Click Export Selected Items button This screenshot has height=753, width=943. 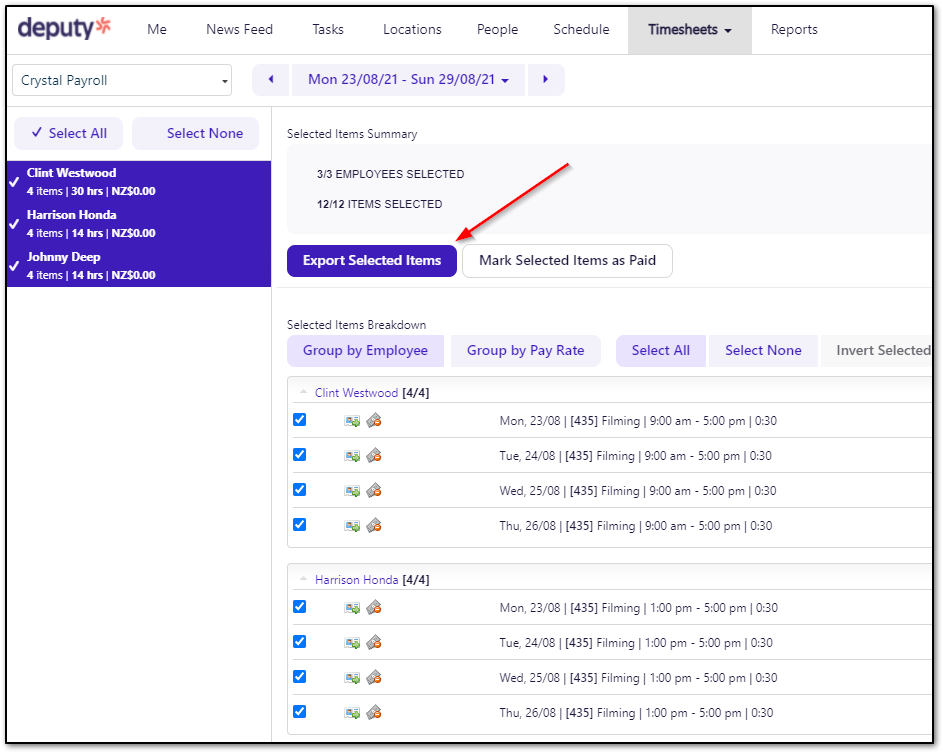tap(372, 260)
